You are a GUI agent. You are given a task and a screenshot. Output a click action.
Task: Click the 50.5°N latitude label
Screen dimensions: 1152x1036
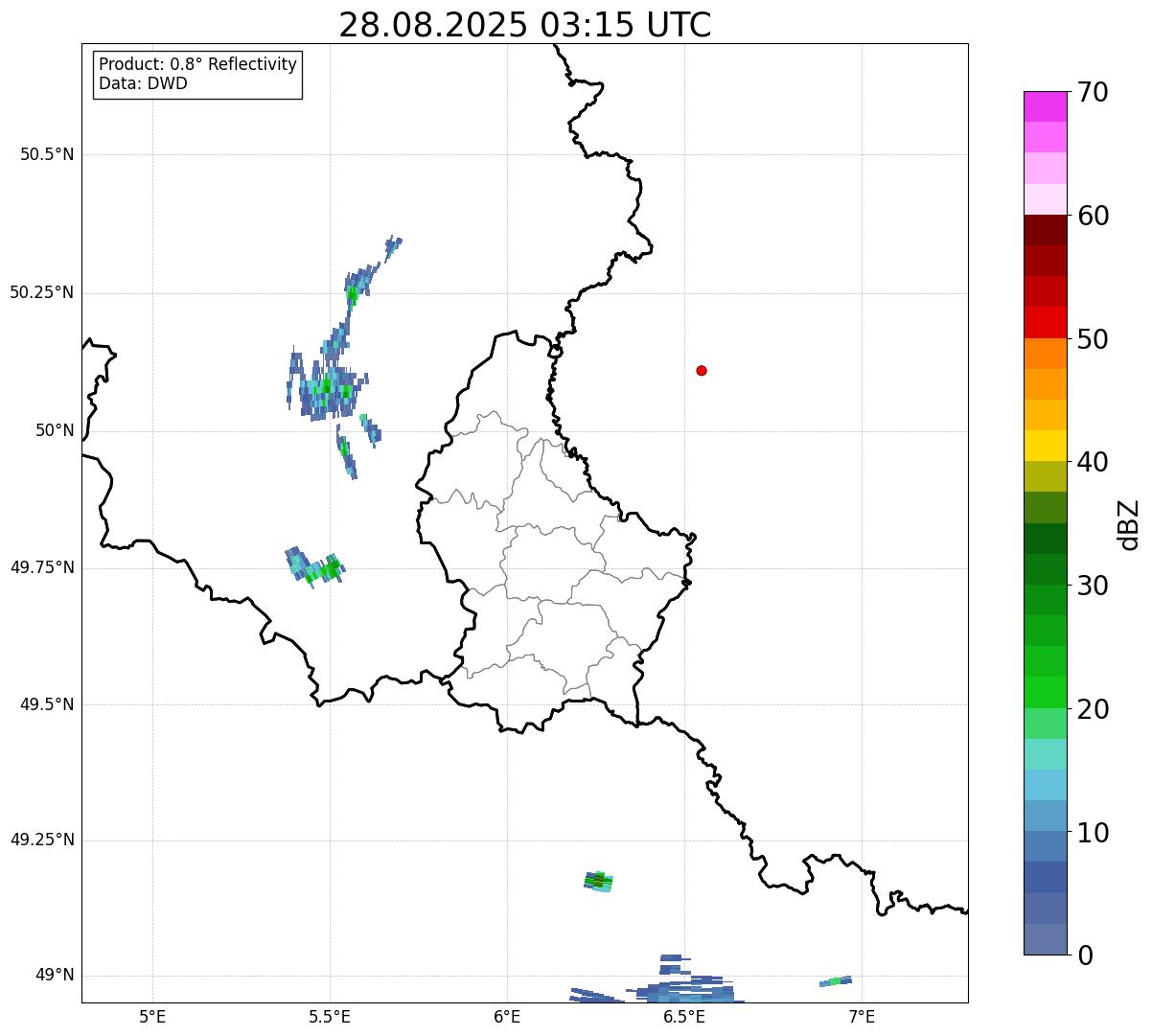[46, 154]
